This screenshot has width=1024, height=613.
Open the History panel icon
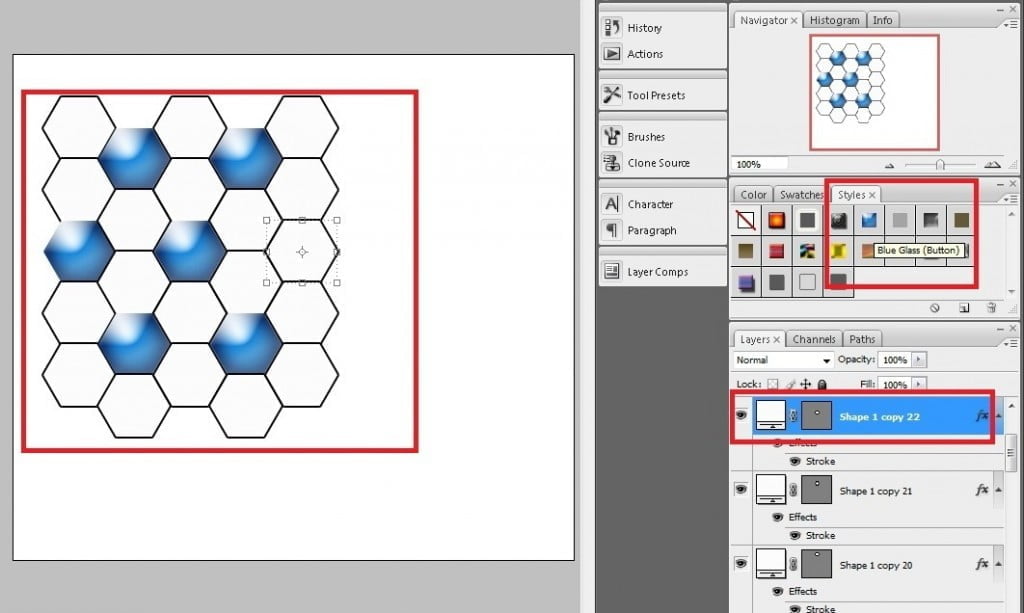pos(612,28)
